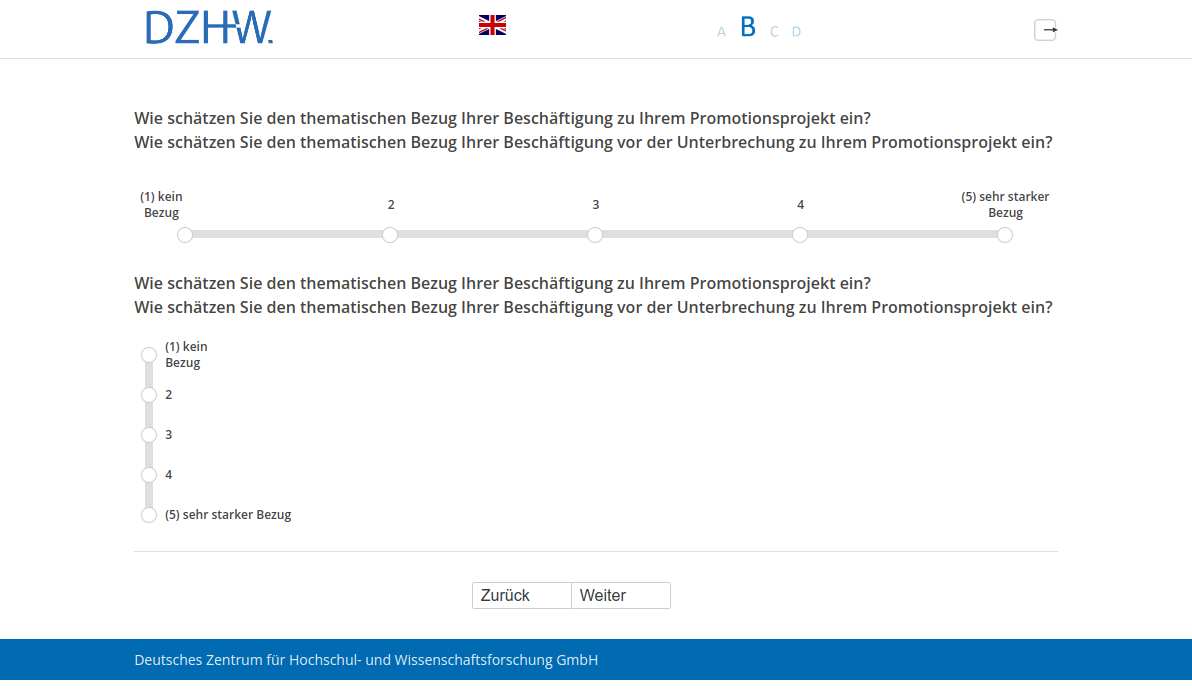
Task: Switch language via the British flag icon
Action: point(492,26)
